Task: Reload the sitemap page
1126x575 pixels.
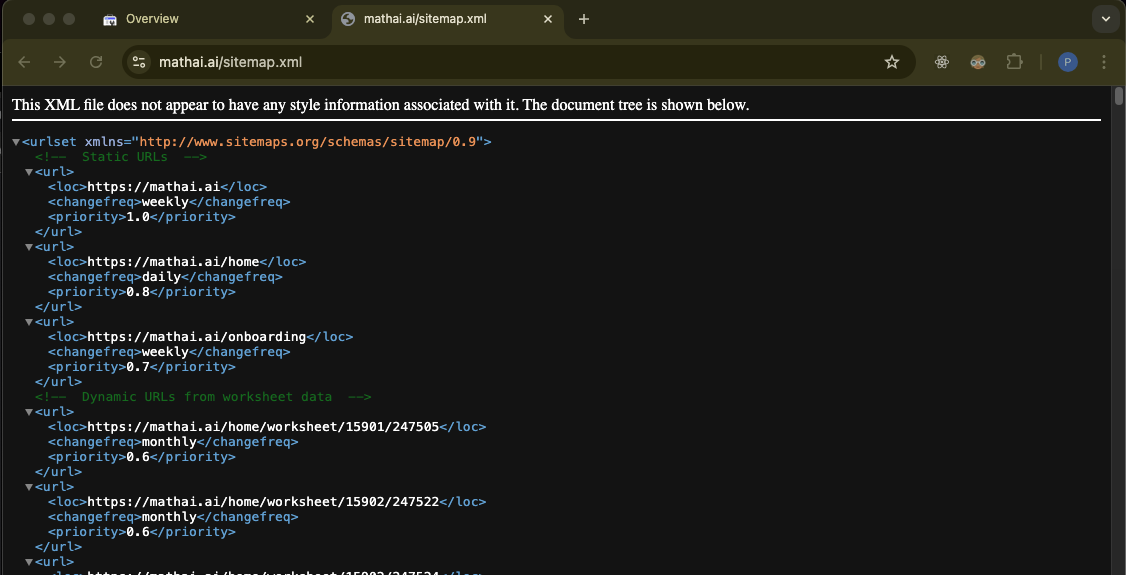Action: pos(96,62)
